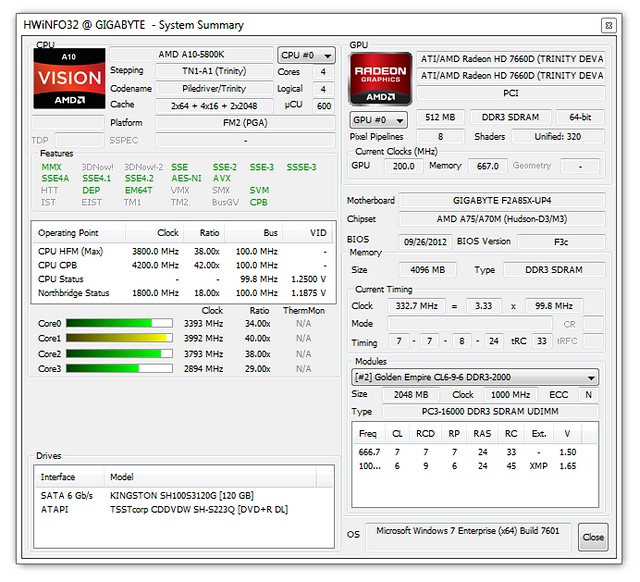The height and width of the screenshot is (582, 640).
Task: Click the Unified: 320 shaders field
Action: click(x=558, y=136)
